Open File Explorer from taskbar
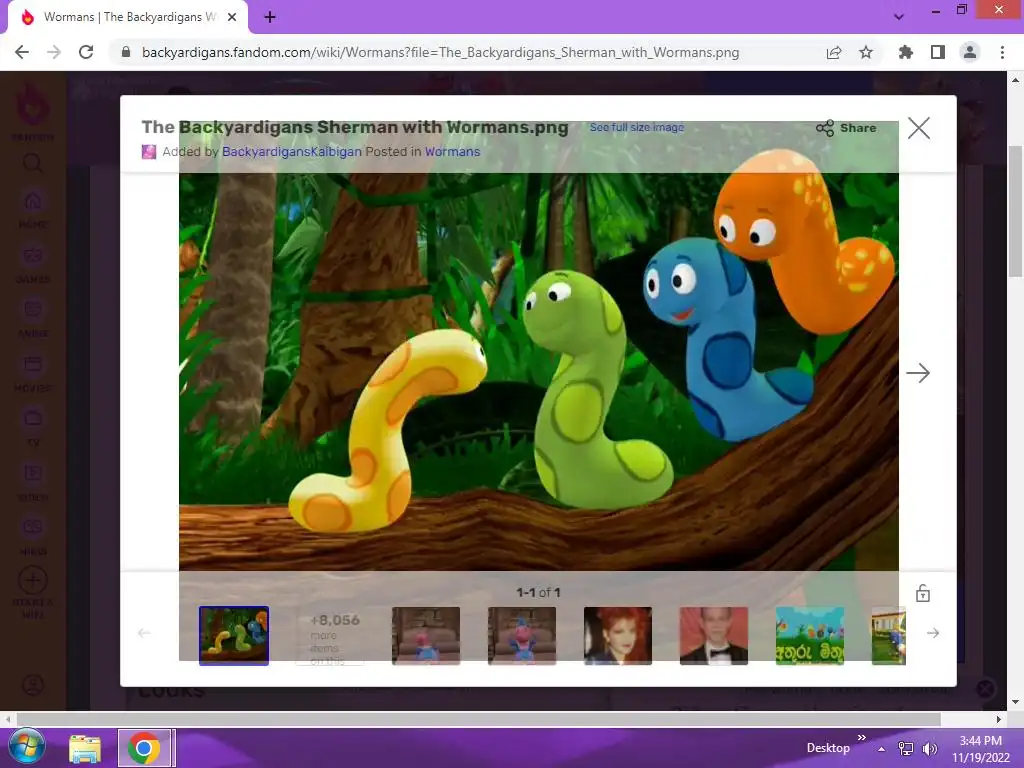Image resolution: width=1024 pixels, height=768 pixels. [86, 748]
